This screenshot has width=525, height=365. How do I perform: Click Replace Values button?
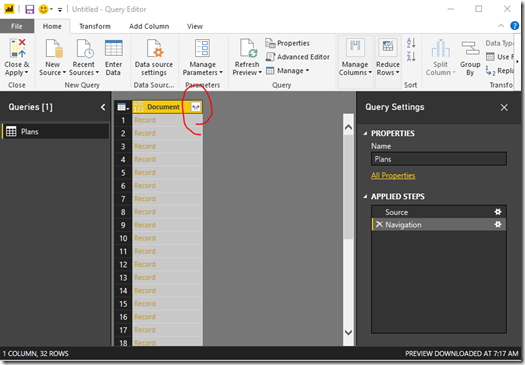[x=499, y=71]
